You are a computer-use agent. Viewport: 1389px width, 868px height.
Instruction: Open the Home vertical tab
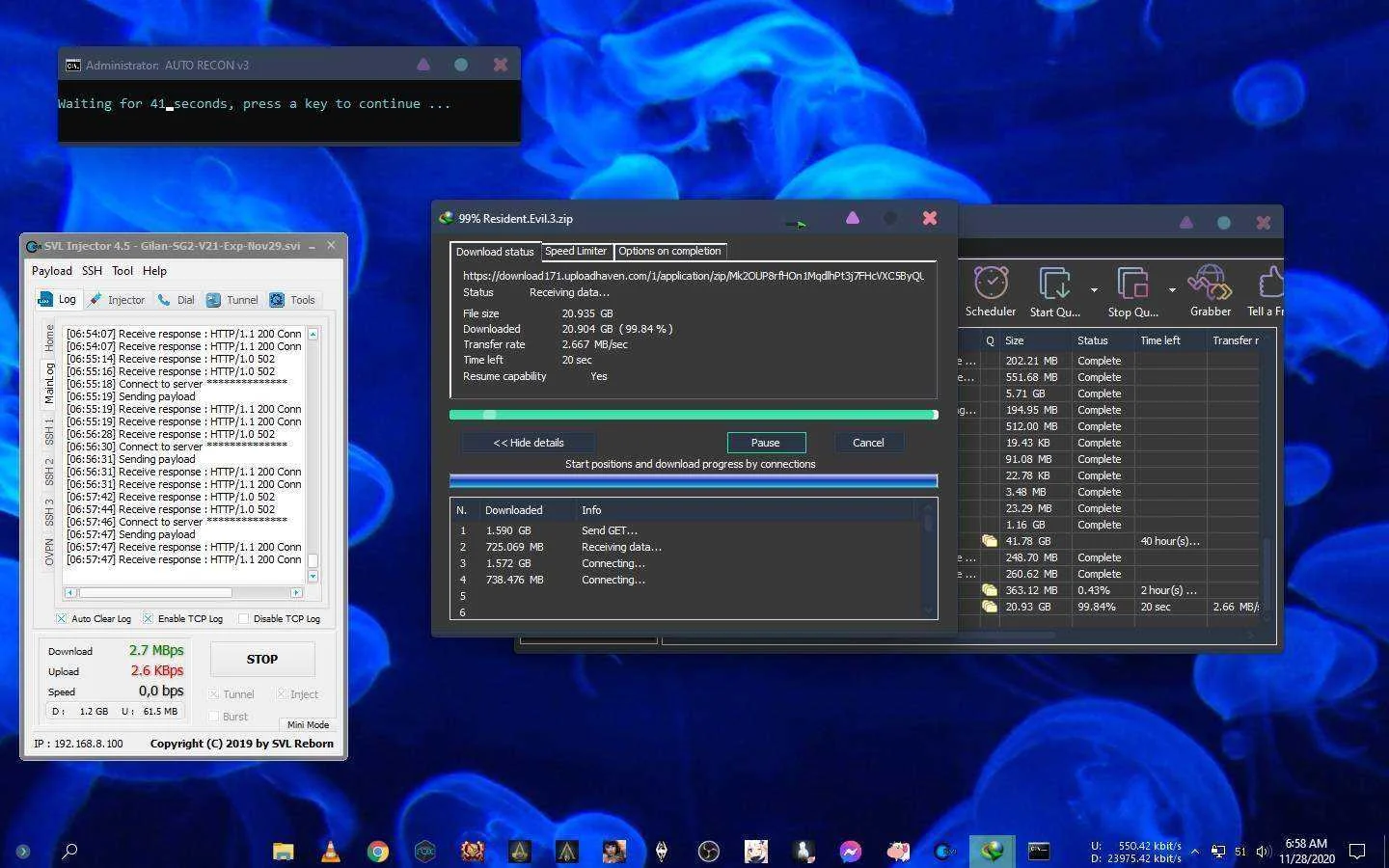tap(49, 339)
